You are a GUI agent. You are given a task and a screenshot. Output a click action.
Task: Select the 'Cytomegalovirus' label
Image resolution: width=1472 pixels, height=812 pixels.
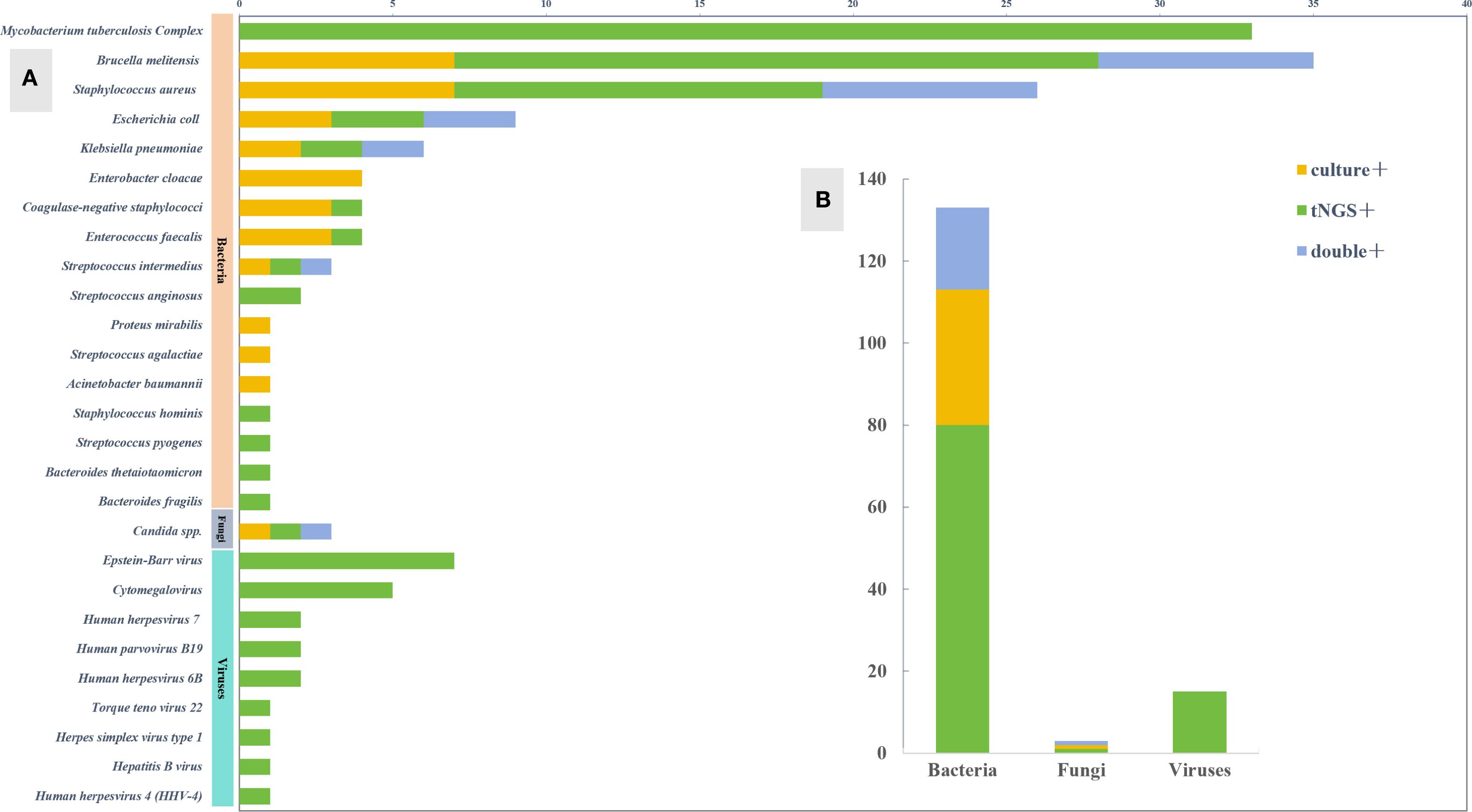click(x=157, y=590)
